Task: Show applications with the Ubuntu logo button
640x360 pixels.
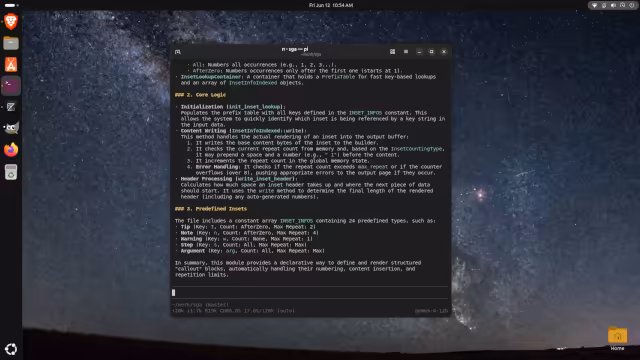Action: click(x=11, y=349)
